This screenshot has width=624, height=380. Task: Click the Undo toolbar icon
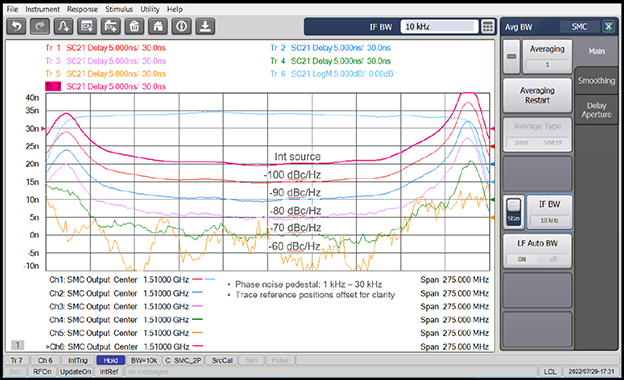pos(16,27)
